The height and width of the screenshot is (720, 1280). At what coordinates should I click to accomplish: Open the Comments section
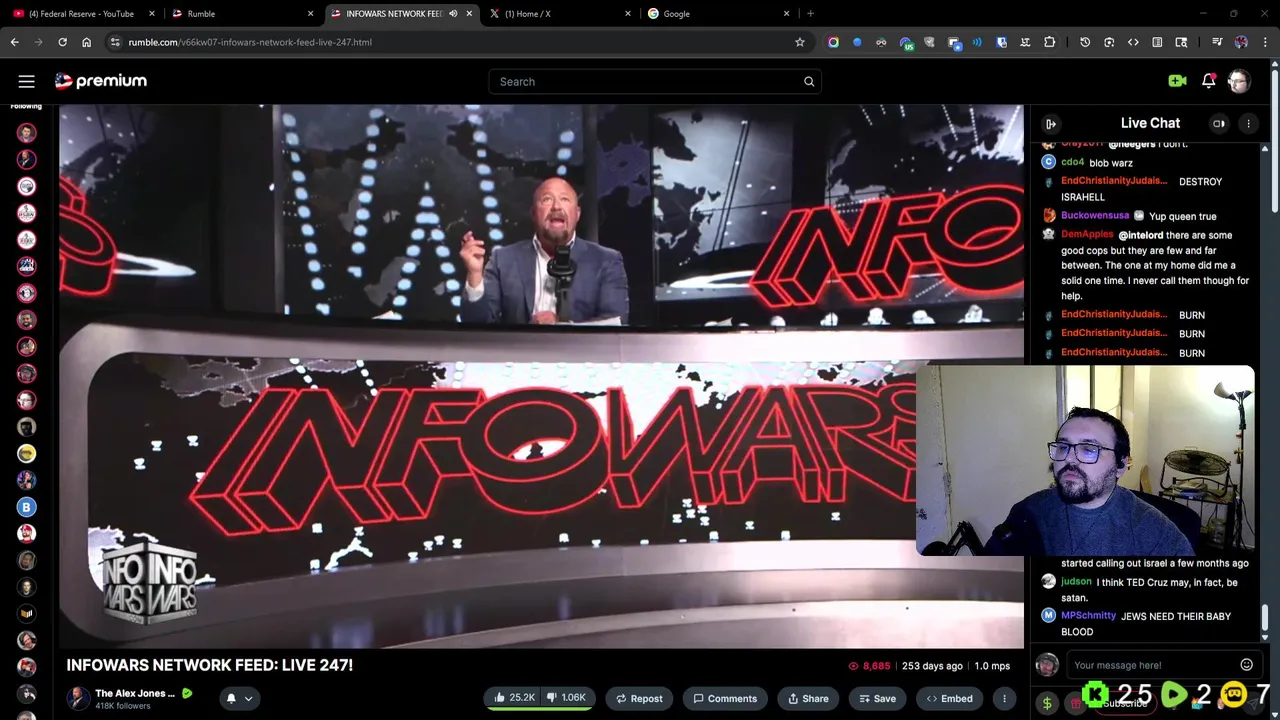click(x=725, y=698)
